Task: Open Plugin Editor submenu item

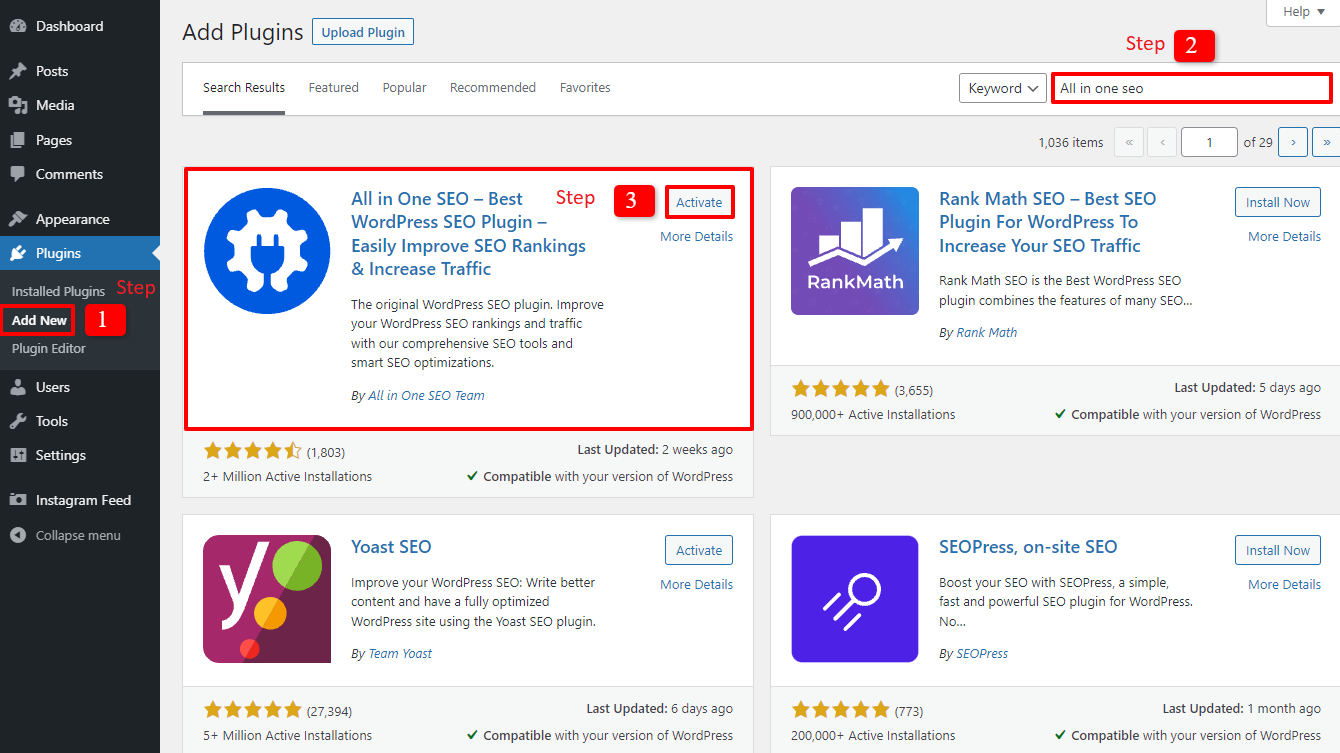Action: click(49, 349)
